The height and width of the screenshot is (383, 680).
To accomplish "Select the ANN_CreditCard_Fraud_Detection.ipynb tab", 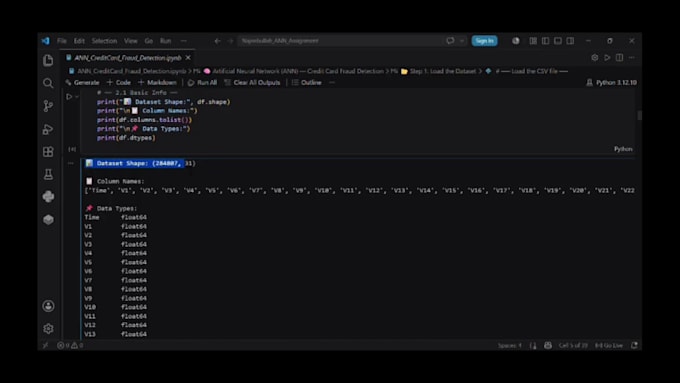I will [x=128, y=58].
